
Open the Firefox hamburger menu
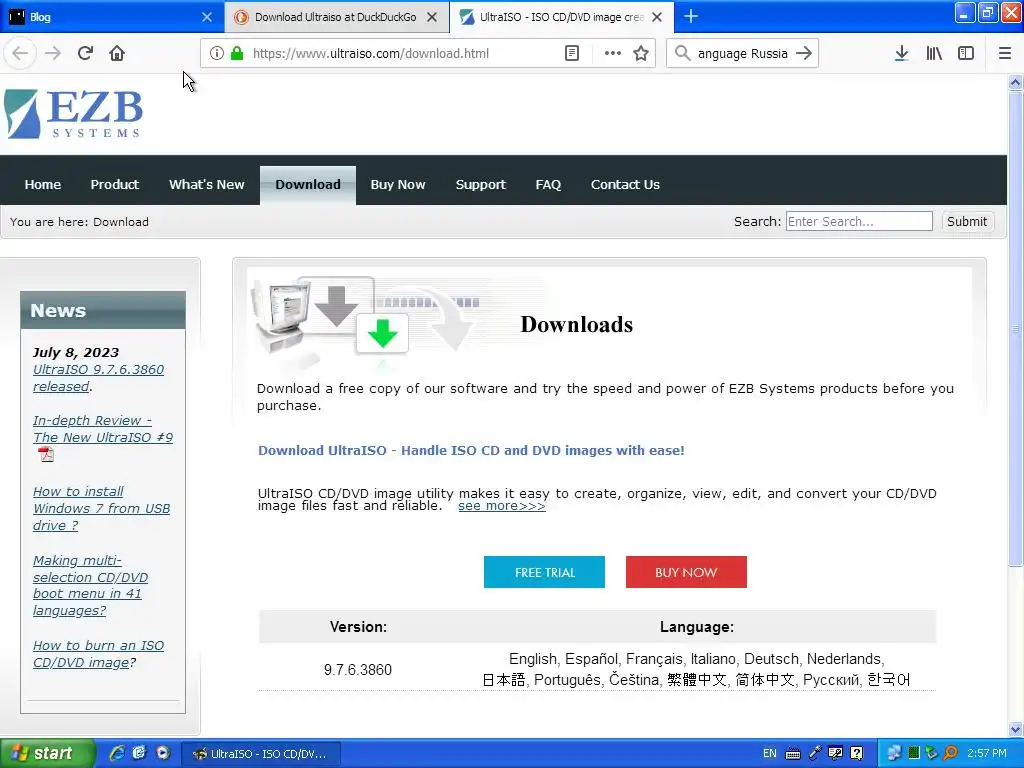(x=1005, y=54)
